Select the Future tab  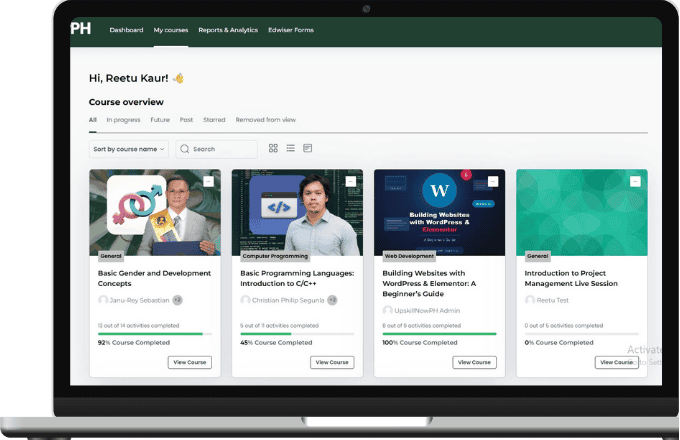click(160, 120)
